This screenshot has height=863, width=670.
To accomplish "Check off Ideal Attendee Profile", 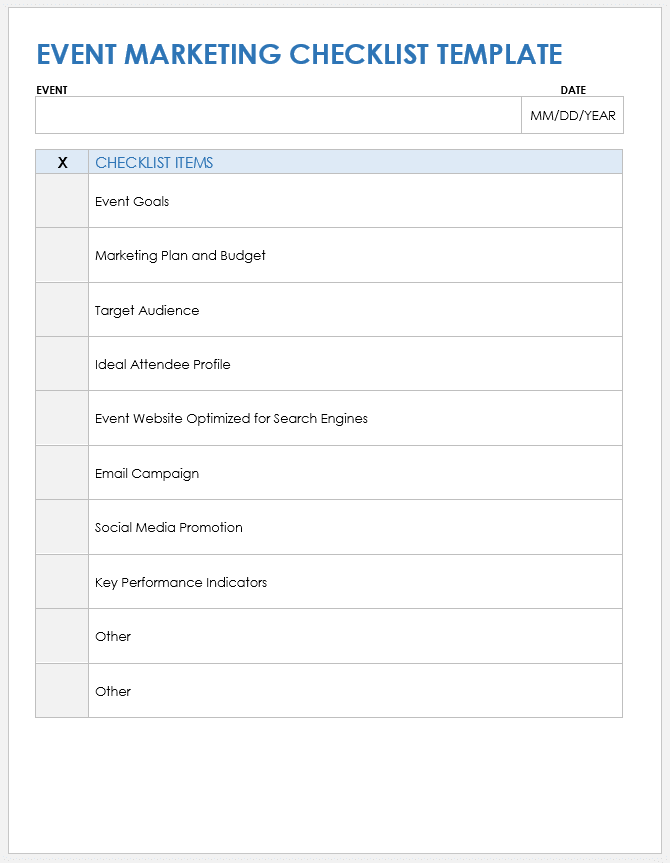I will click(x=62, y=364).
